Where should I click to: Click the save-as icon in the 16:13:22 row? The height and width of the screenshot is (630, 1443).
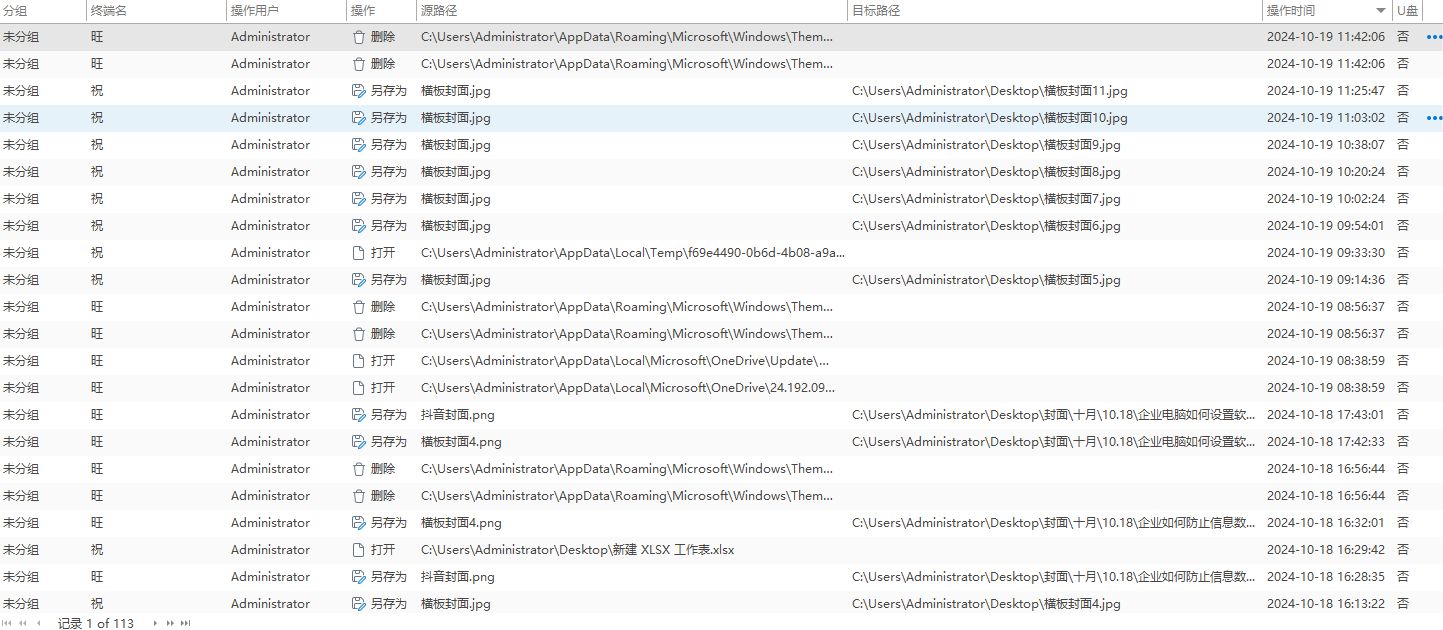tap(359, 604)
